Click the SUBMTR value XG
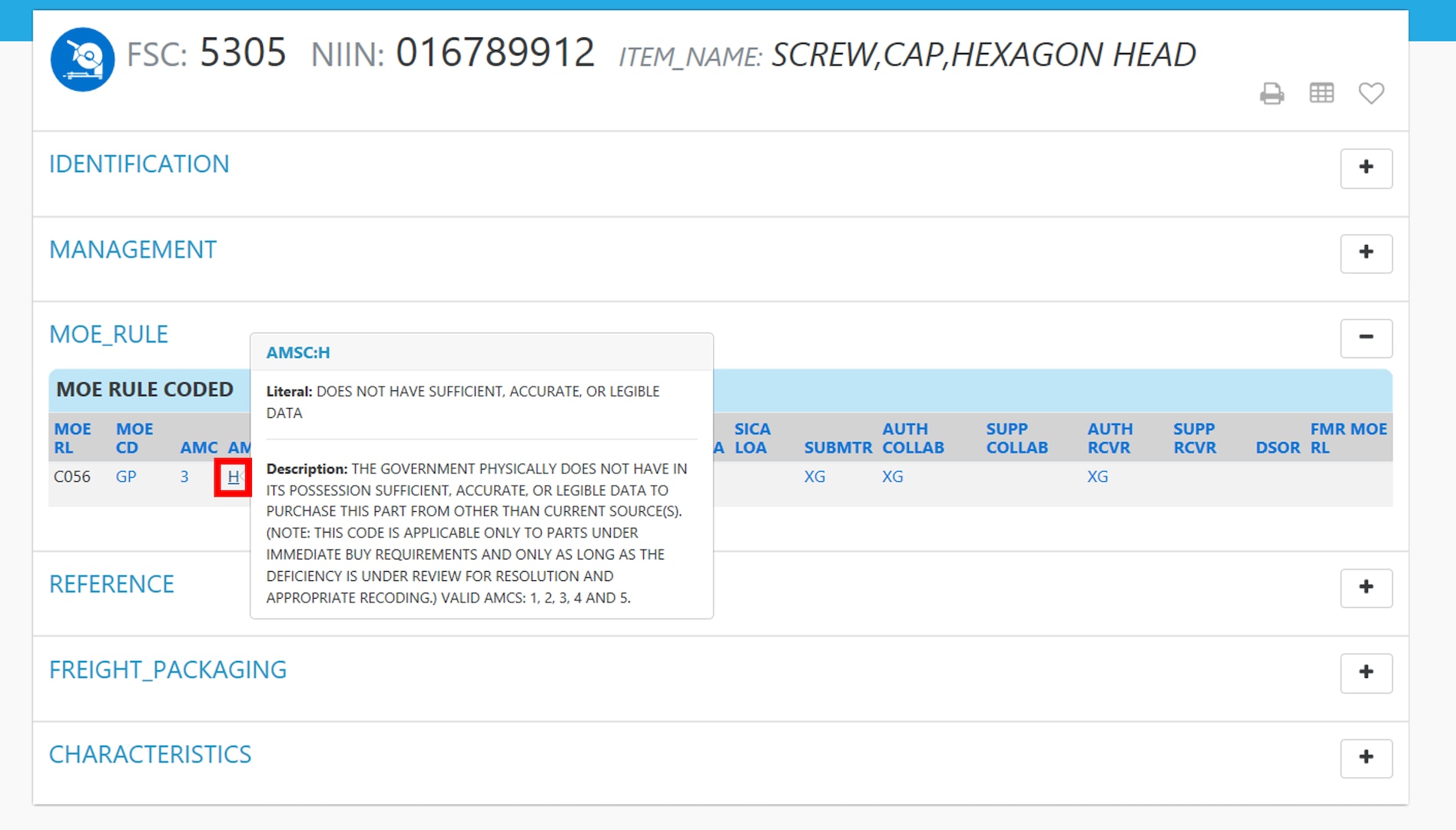1456x830 pixels. coord(814,476)
